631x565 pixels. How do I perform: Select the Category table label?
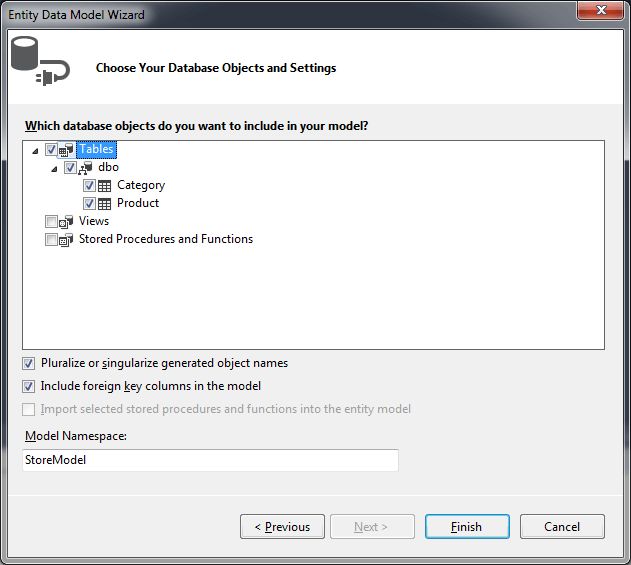[141, 185]
